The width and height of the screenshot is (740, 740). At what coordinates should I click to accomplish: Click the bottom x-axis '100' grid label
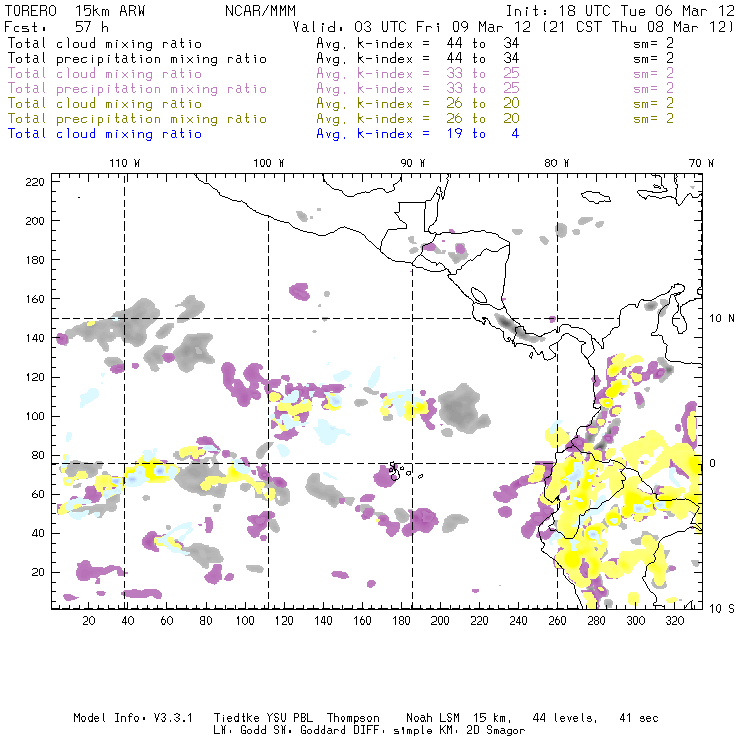pyautogui.click(x=245, y=621)
